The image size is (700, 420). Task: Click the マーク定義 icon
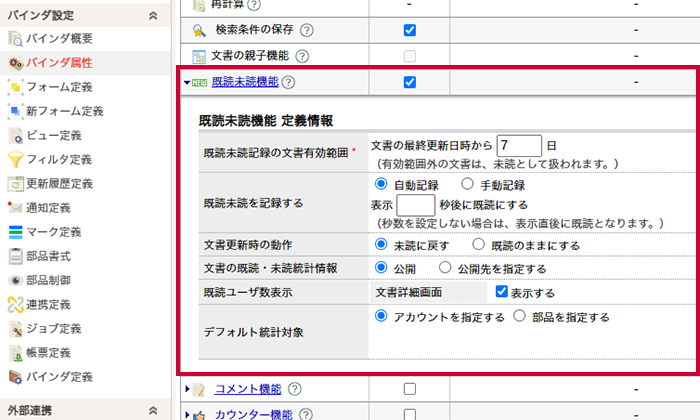tap(15, 232)
